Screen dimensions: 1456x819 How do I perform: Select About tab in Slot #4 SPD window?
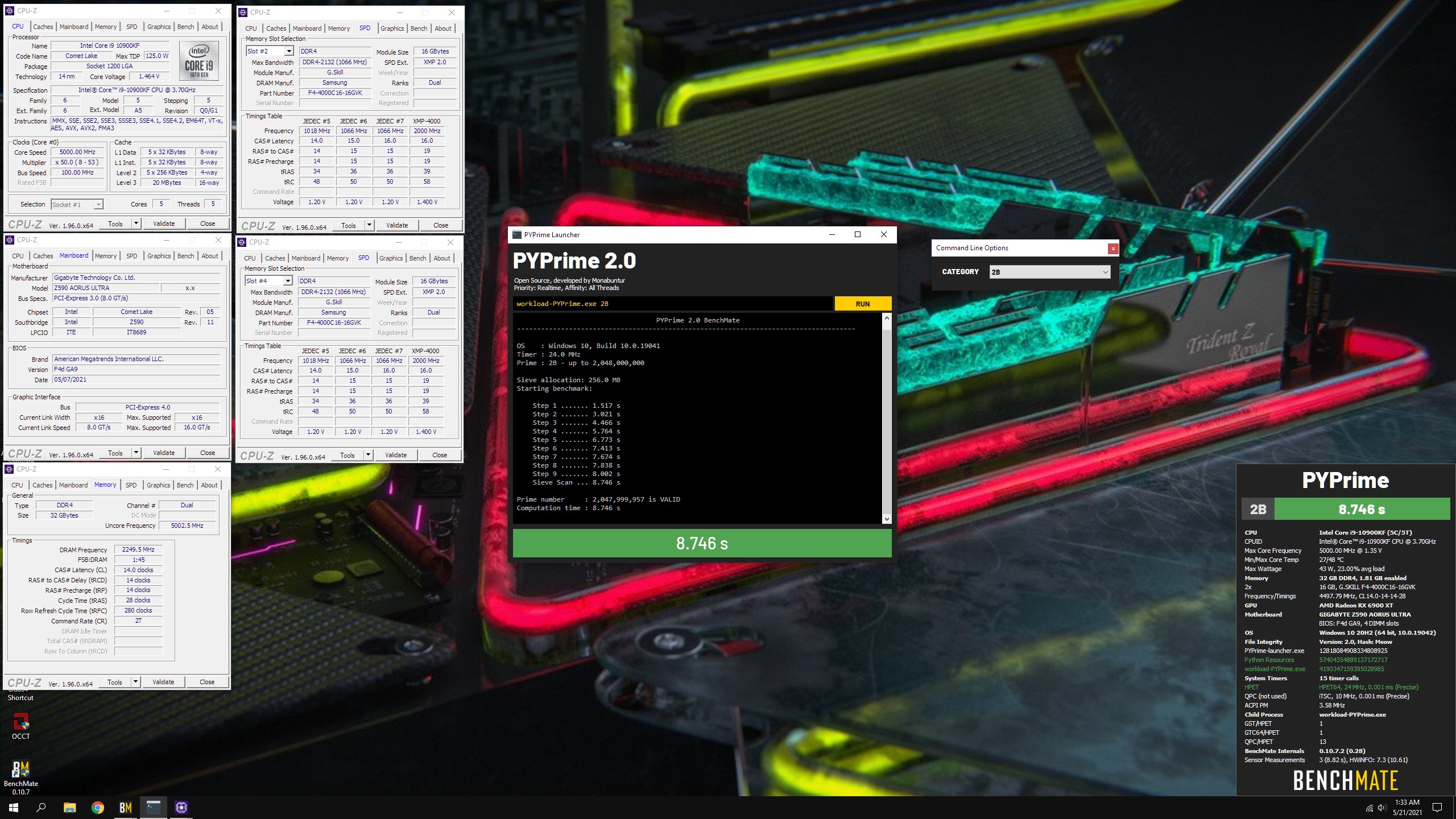pos(442,258)
